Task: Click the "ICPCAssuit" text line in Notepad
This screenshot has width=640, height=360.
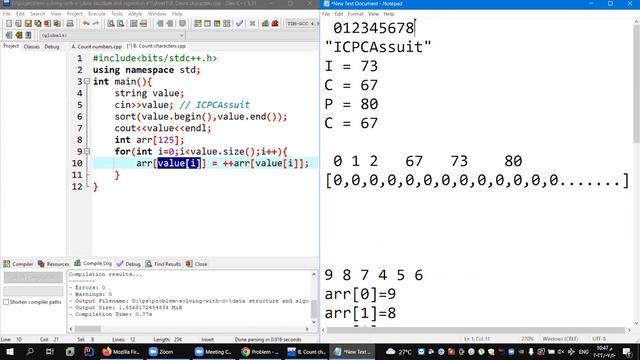Action: (x=378, y=47)
